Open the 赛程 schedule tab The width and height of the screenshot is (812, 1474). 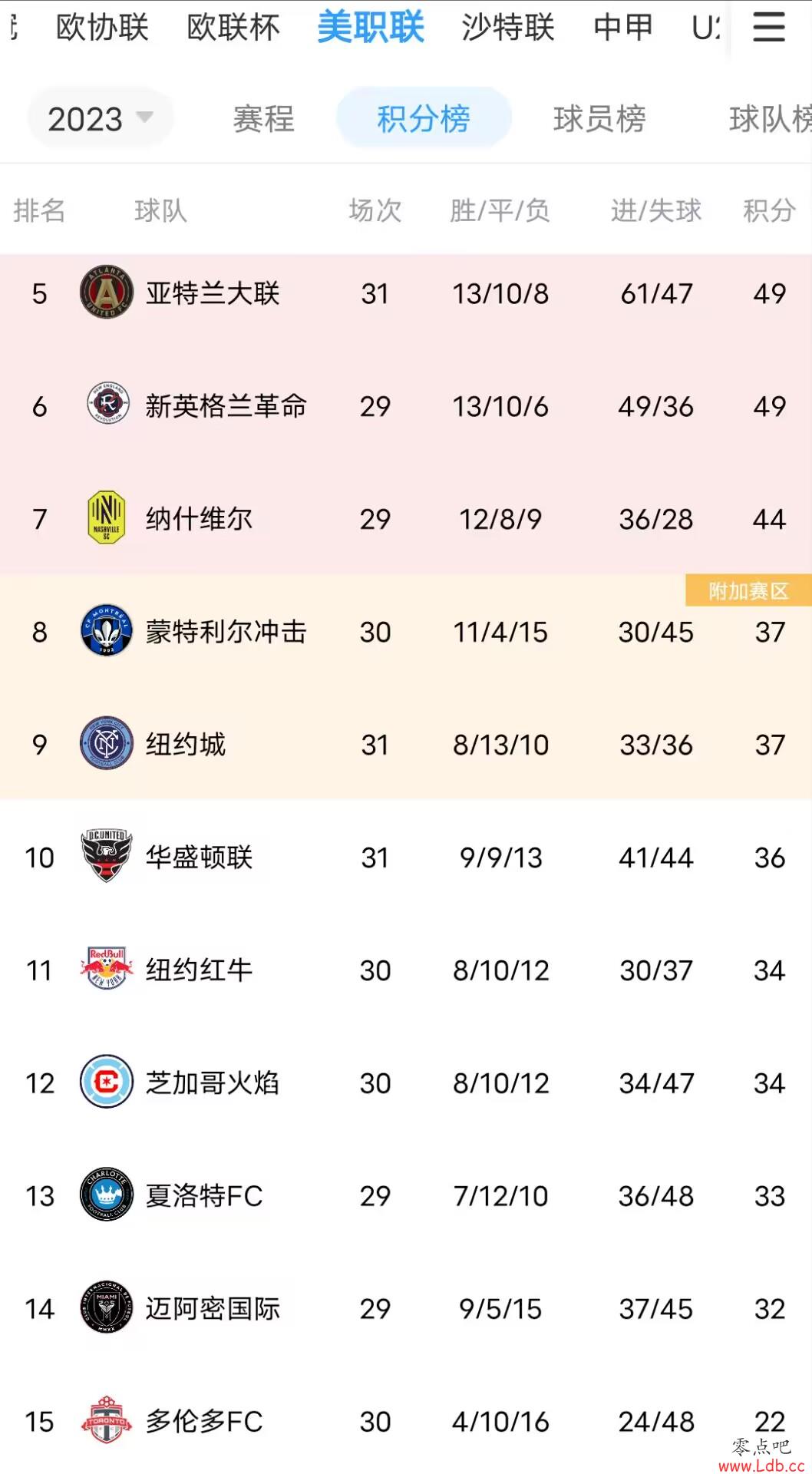264,119
